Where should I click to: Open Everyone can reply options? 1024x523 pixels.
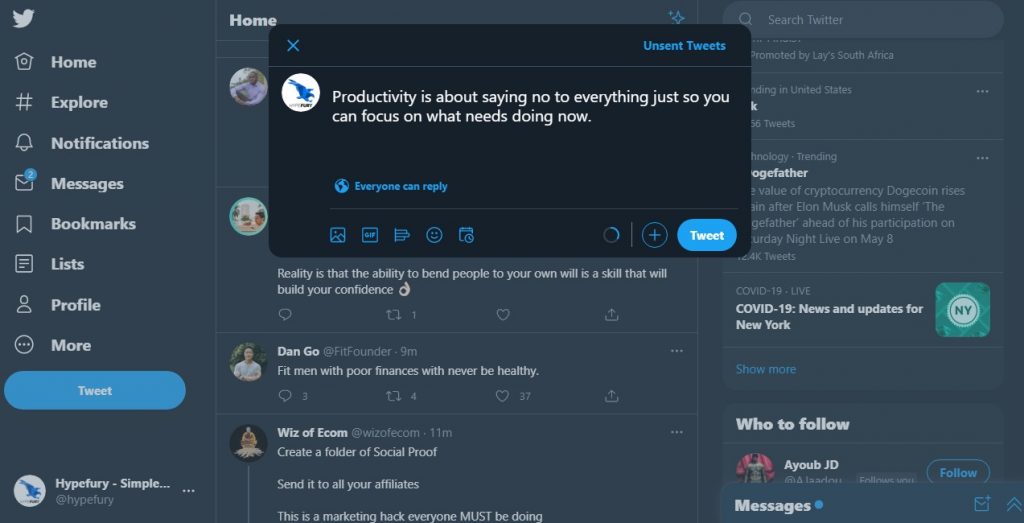click(x=391, y=186)
